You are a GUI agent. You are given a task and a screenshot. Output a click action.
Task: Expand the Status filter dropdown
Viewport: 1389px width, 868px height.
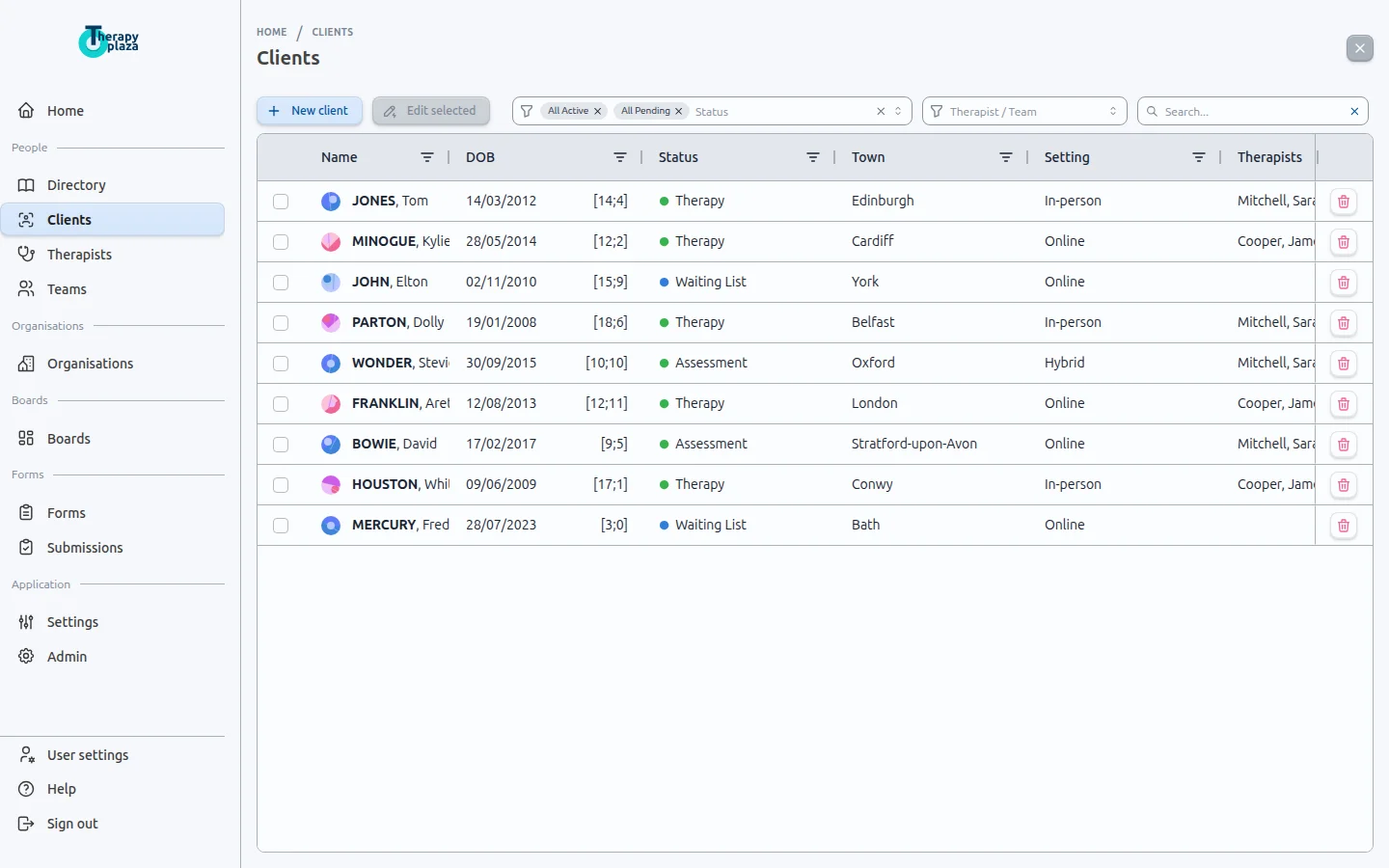[898, 111]
